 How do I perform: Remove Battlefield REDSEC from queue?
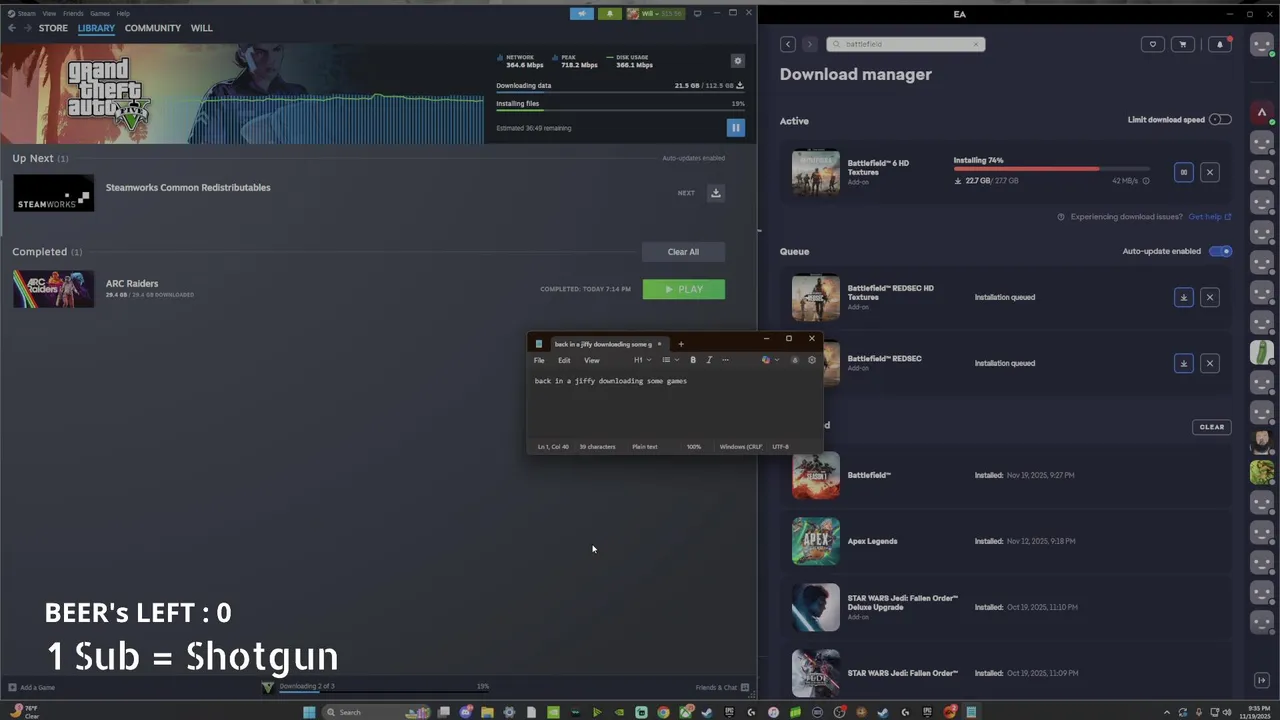[1209, 363]
